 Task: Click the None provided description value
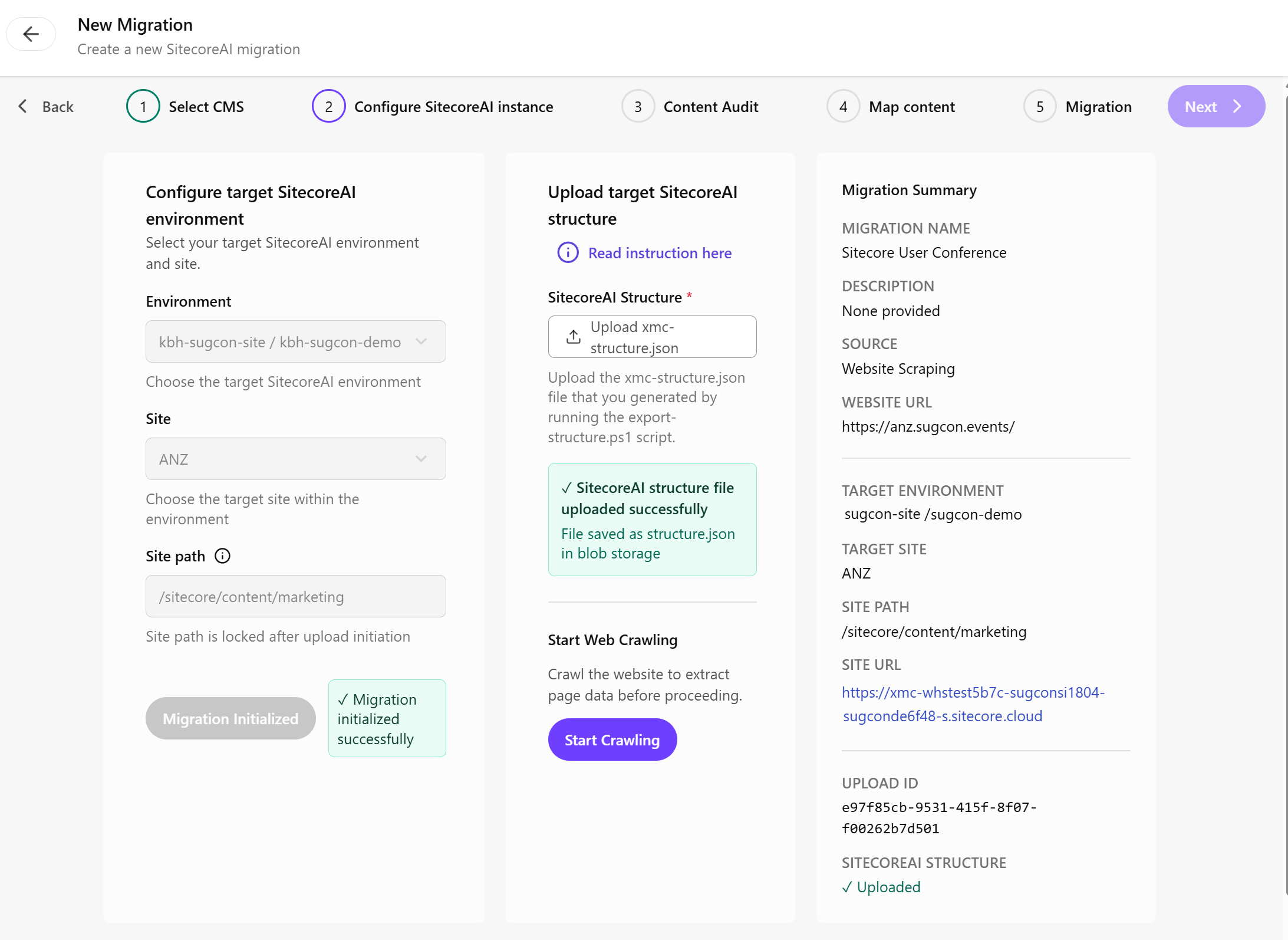pyautogui.click(x=891, y=311)
